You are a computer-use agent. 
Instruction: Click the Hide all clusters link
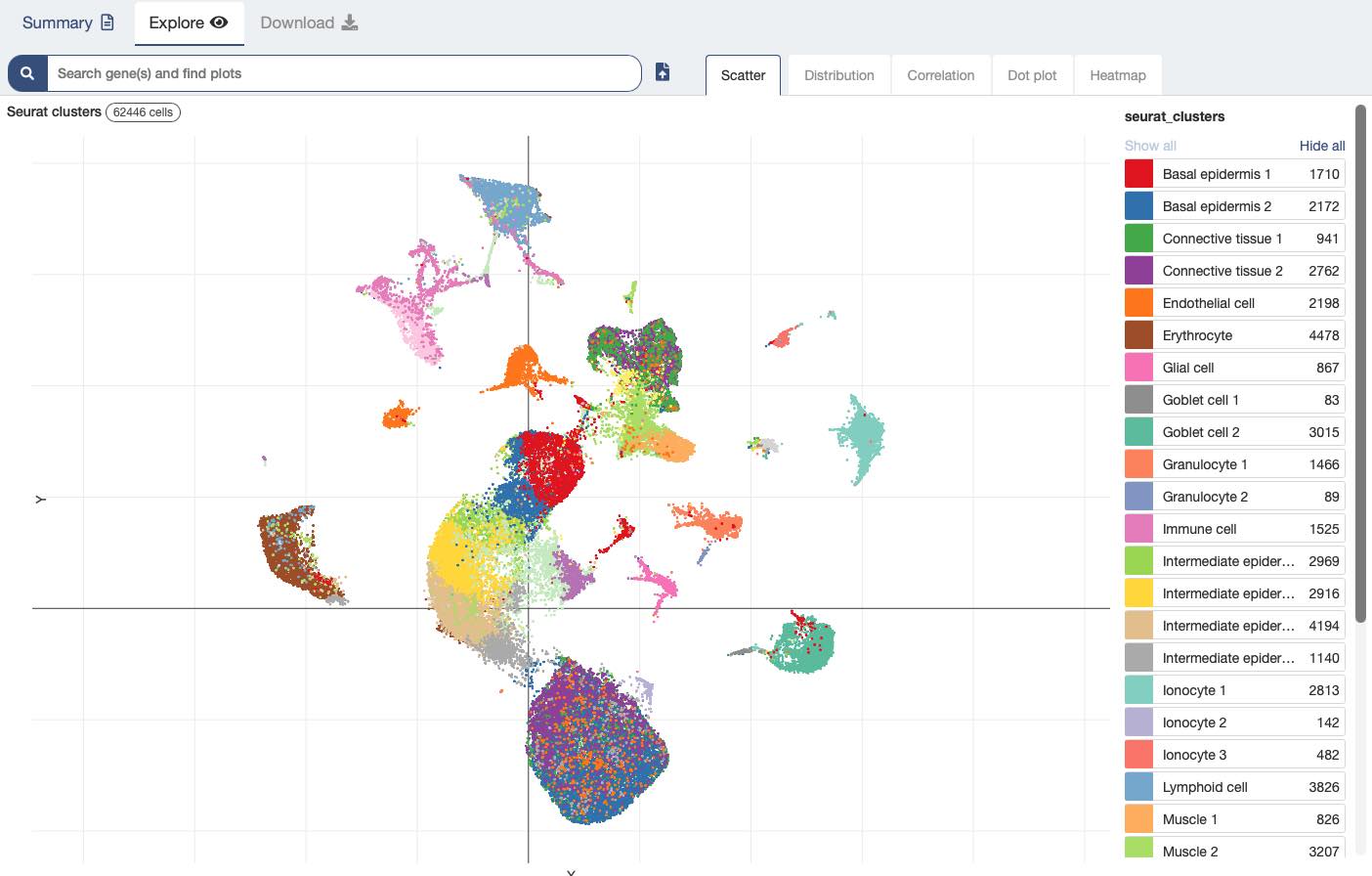coord(1322,145)
